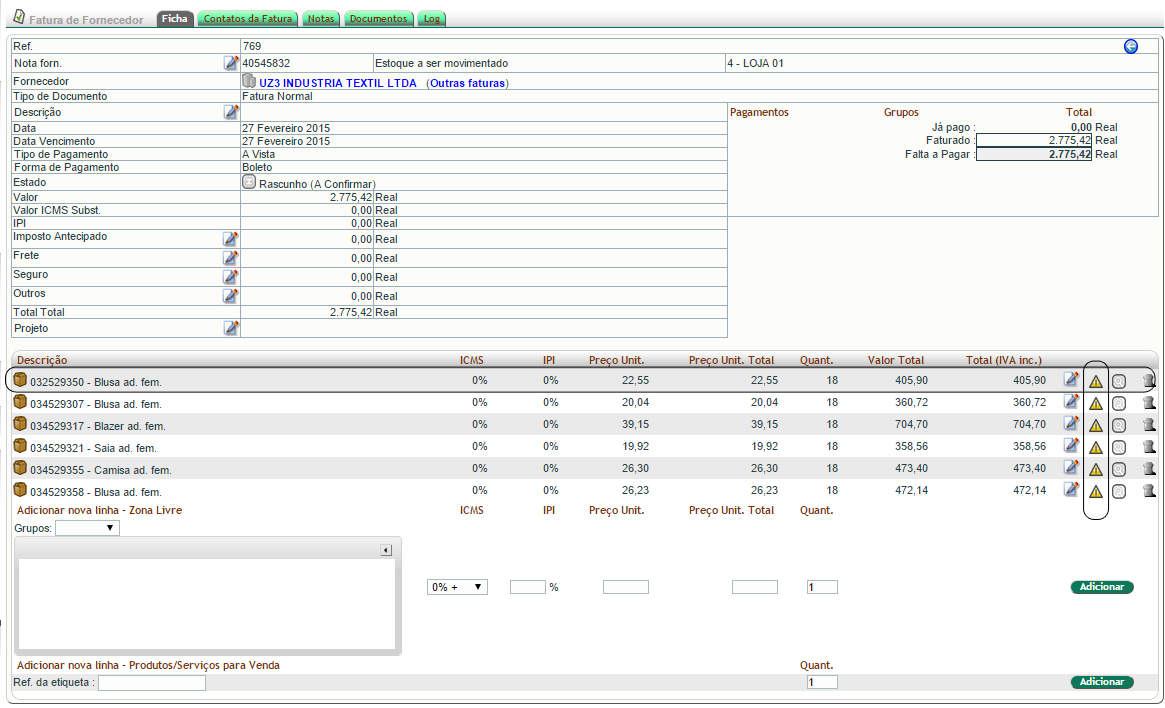Click the Outras faturas link

point(467,83)
